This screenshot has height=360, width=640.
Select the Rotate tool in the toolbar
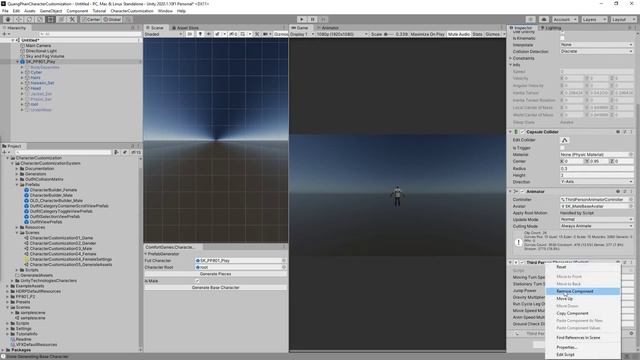point(29,19)
